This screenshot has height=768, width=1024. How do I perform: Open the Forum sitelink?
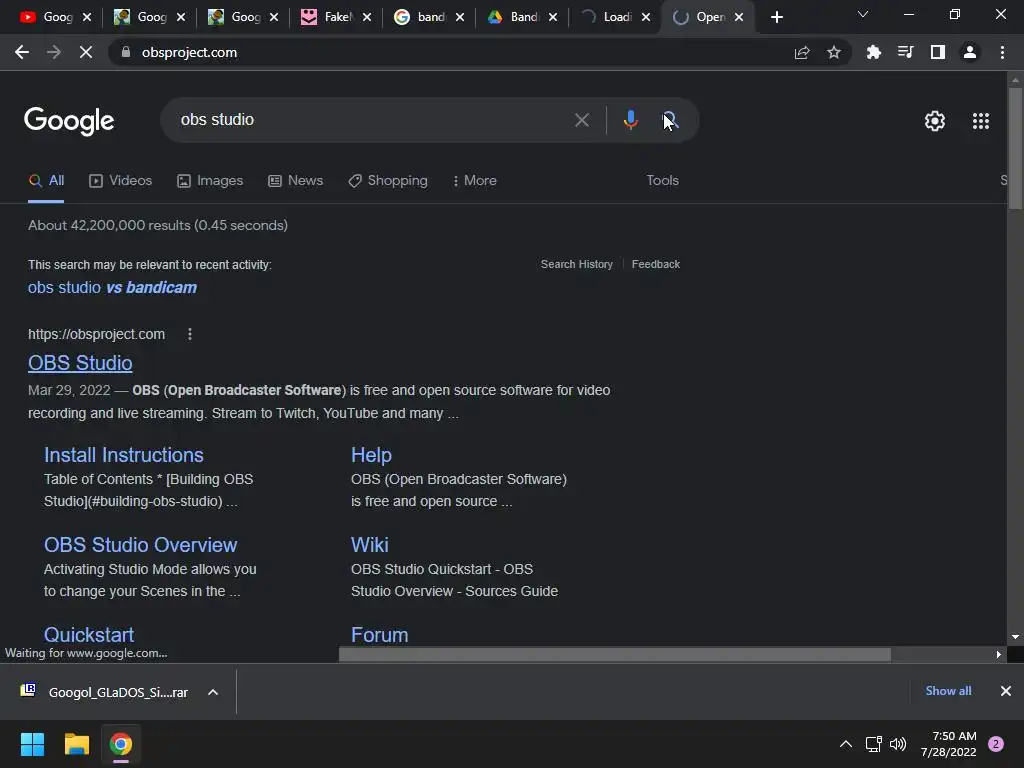coord(379,635)
